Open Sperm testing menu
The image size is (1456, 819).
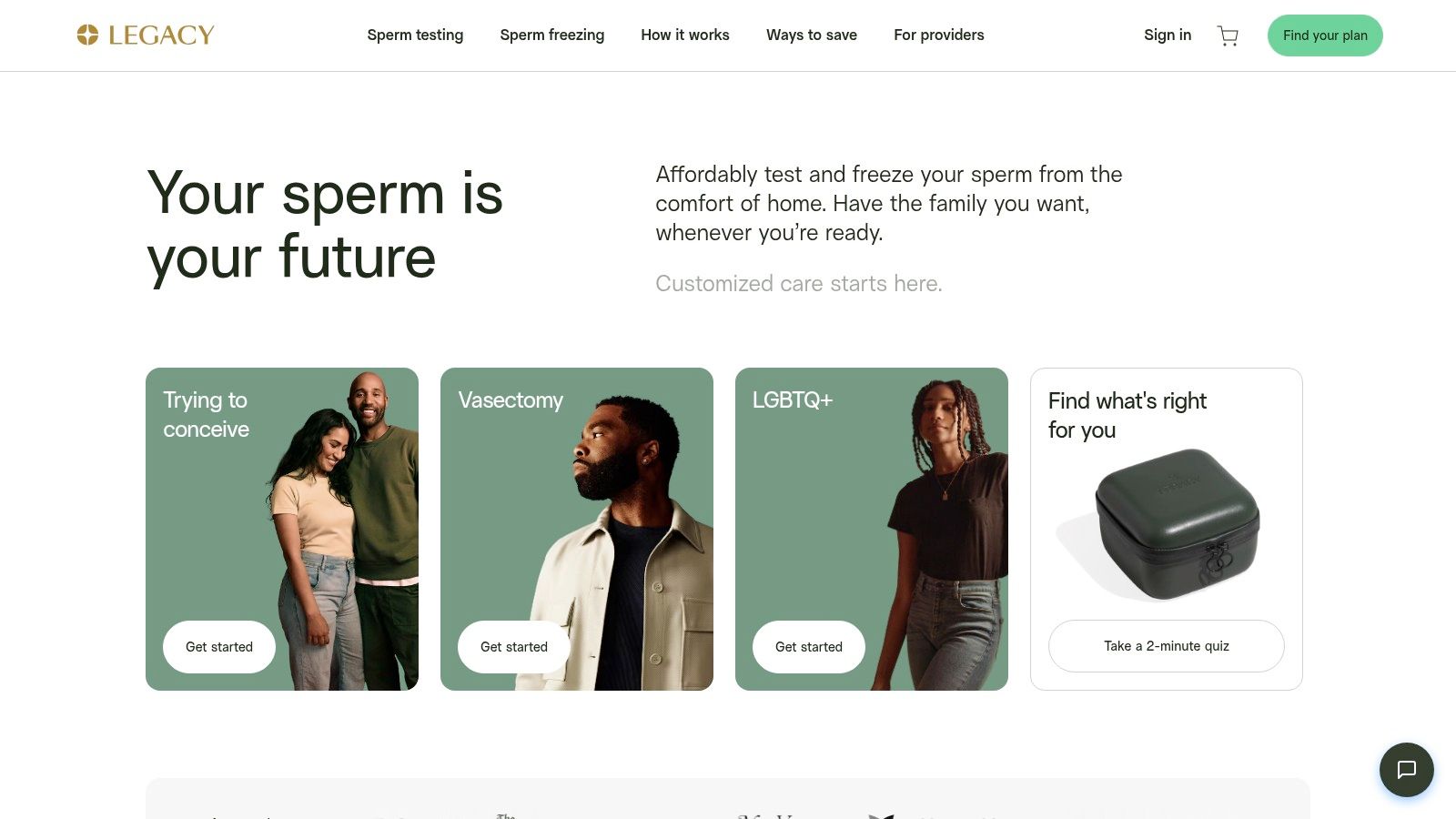coord(415,35)
